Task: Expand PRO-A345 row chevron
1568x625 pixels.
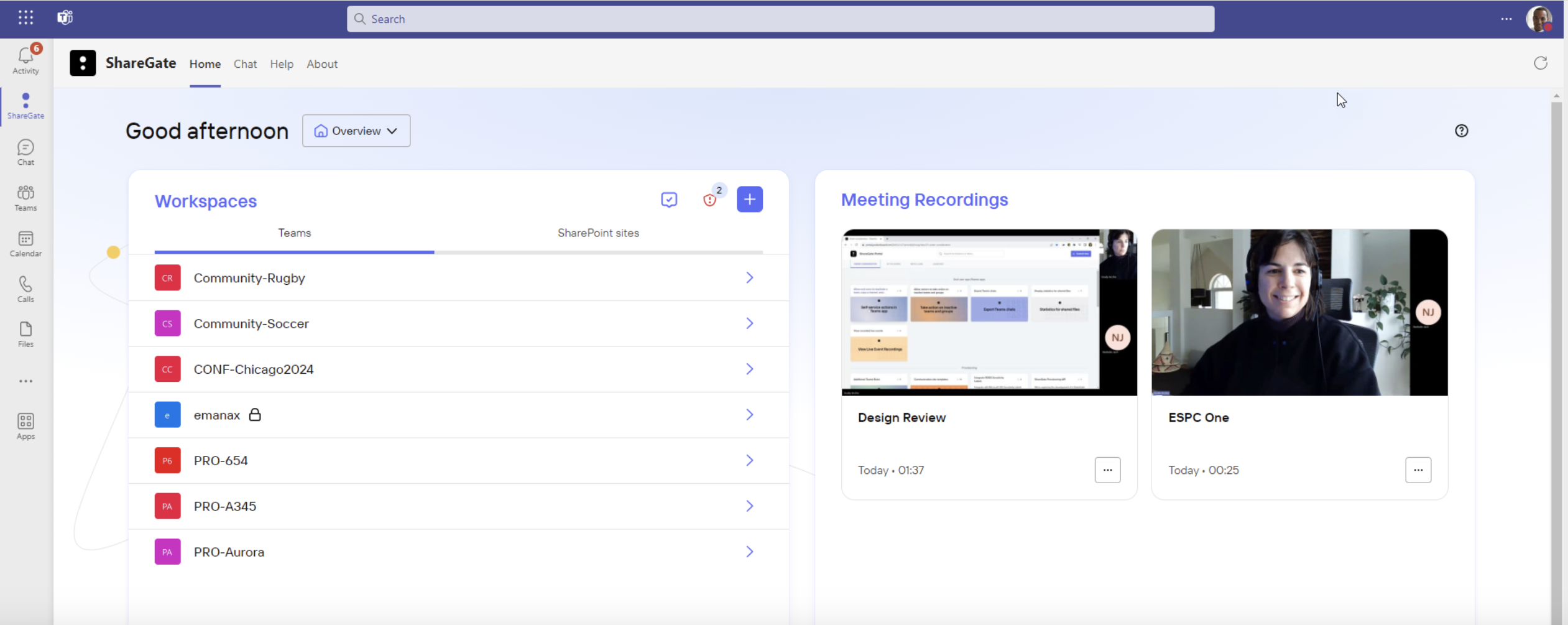Action: (750, 506)
